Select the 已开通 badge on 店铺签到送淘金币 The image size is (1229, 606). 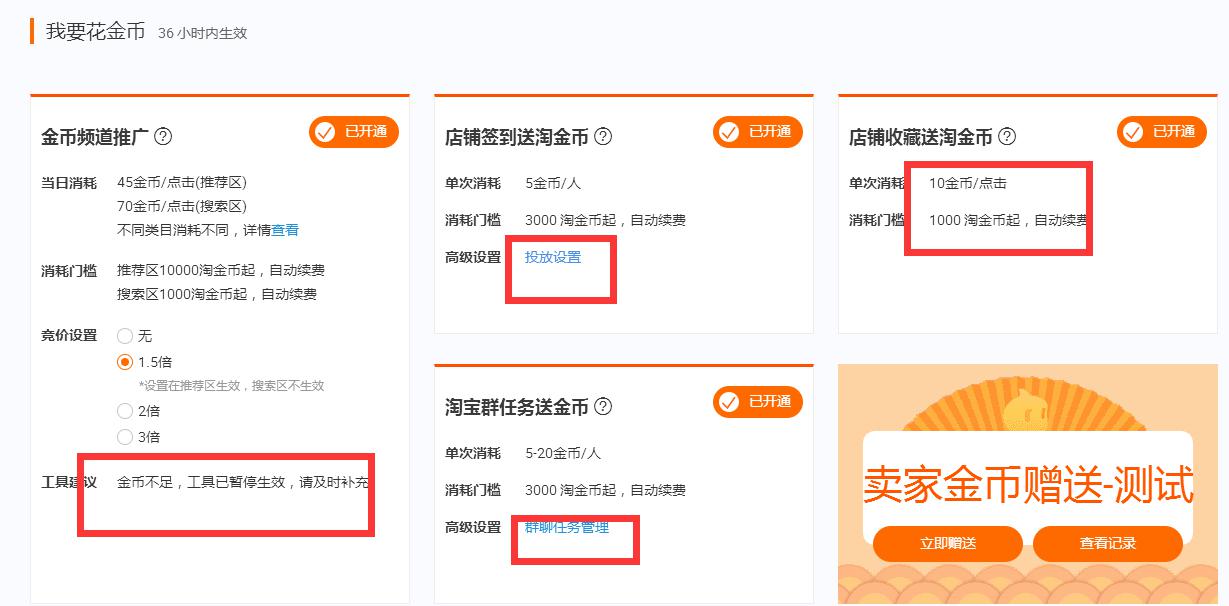757,131
